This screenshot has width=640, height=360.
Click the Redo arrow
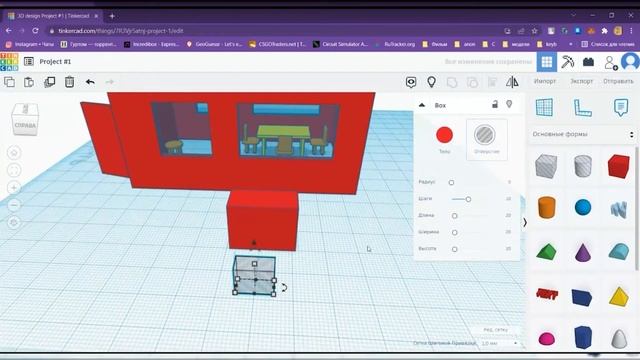pos(109,82)
